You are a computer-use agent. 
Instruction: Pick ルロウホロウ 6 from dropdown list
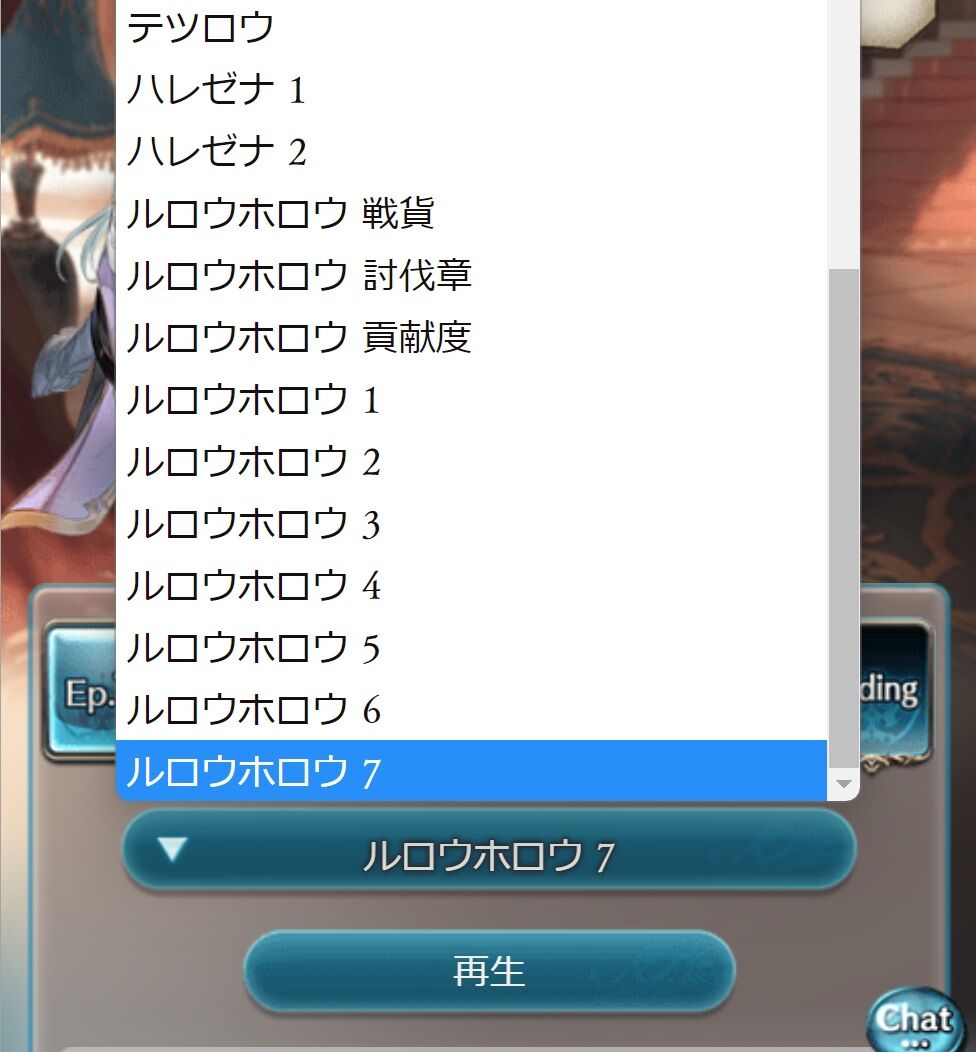471,710
